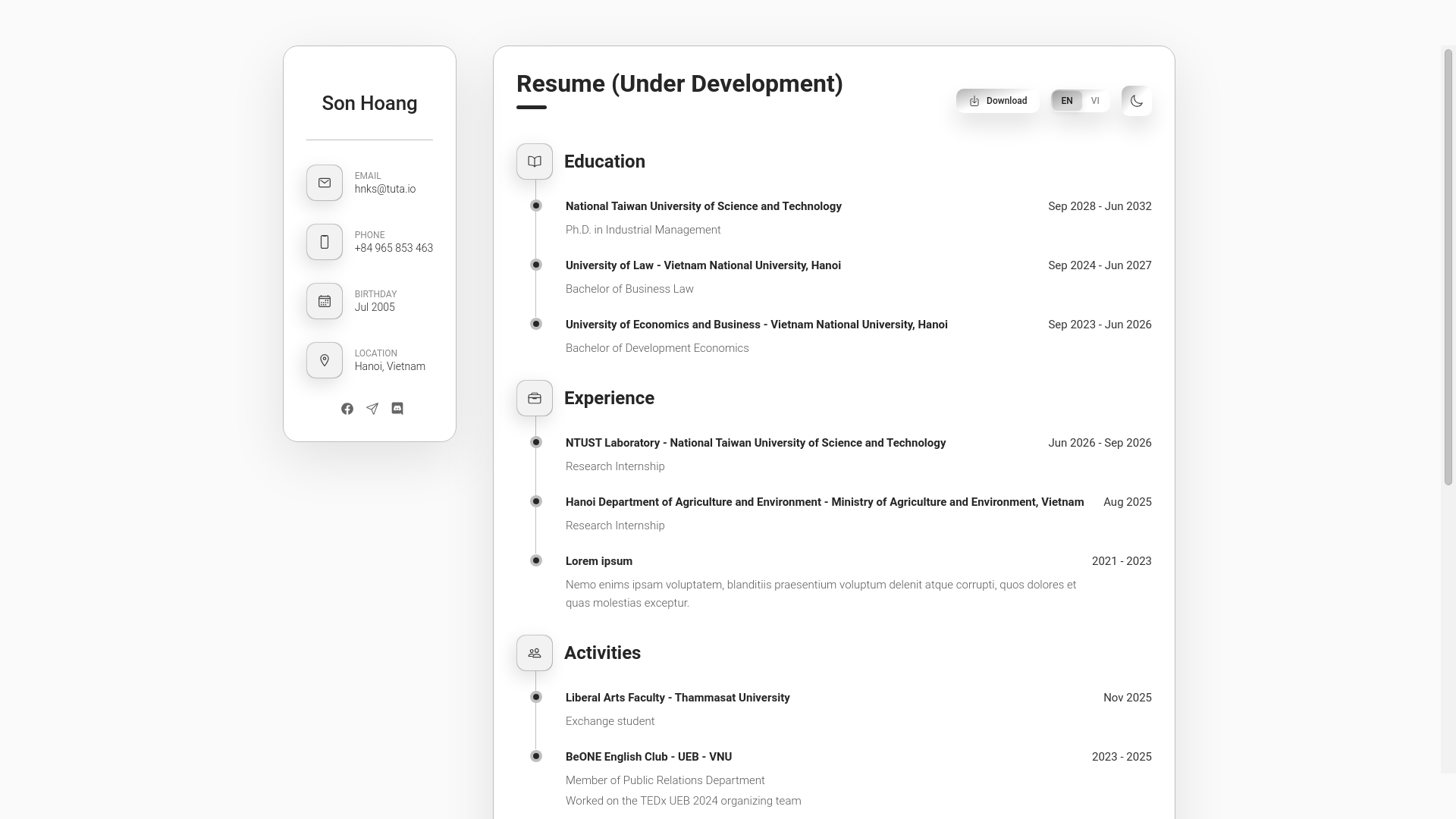
Task: Click the Sep 2023 - Jun 2026 date
Action: [1100, 325]
